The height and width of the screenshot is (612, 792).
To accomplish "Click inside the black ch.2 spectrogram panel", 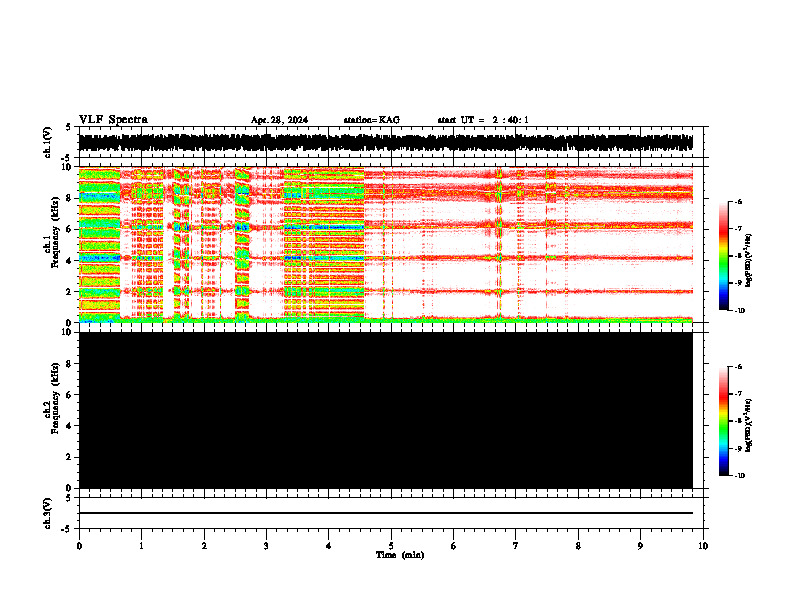I will (386, 410).
